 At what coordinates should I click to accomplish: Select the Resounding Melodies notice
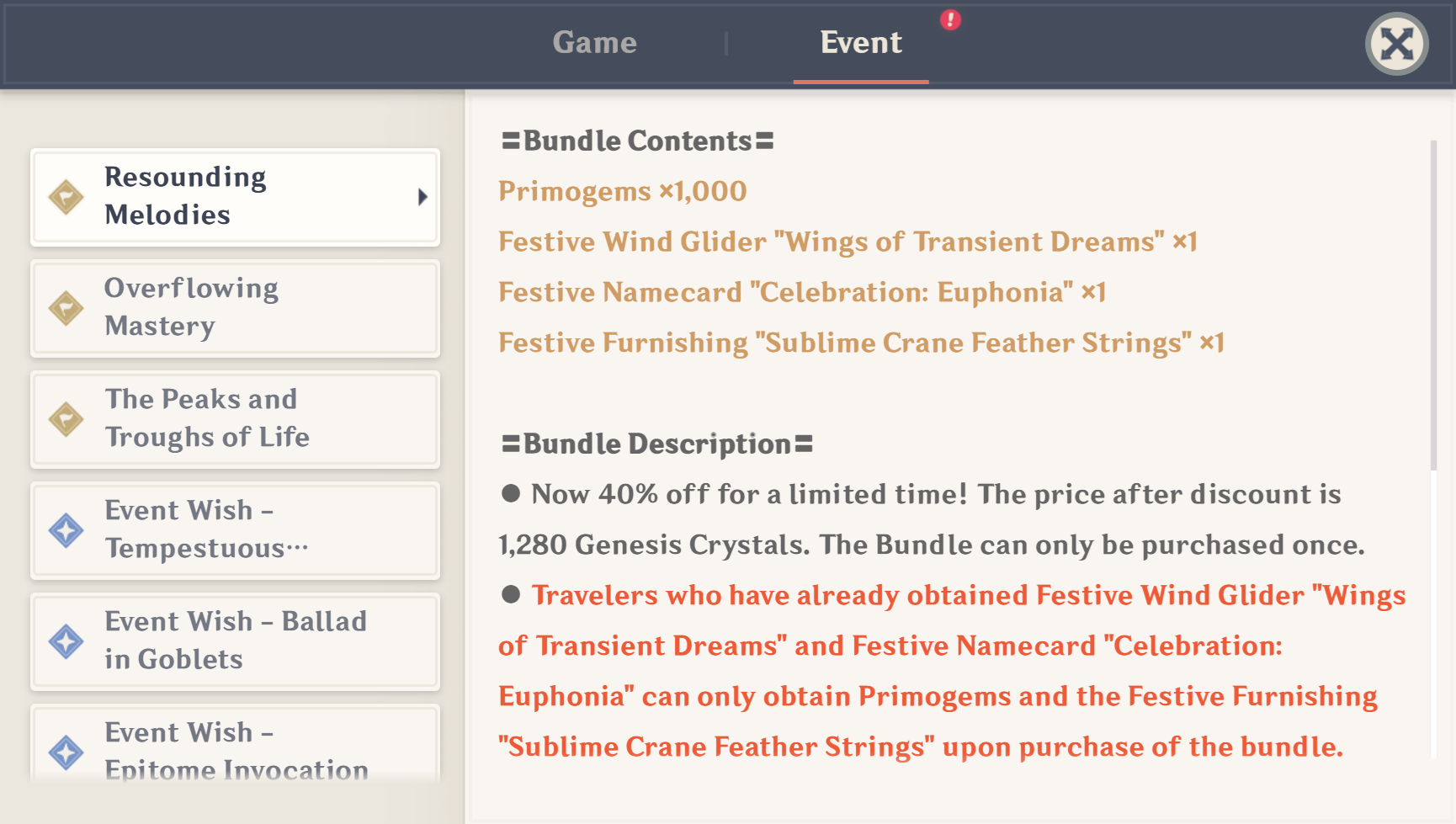pyautogui.click(x=236, y=197)
